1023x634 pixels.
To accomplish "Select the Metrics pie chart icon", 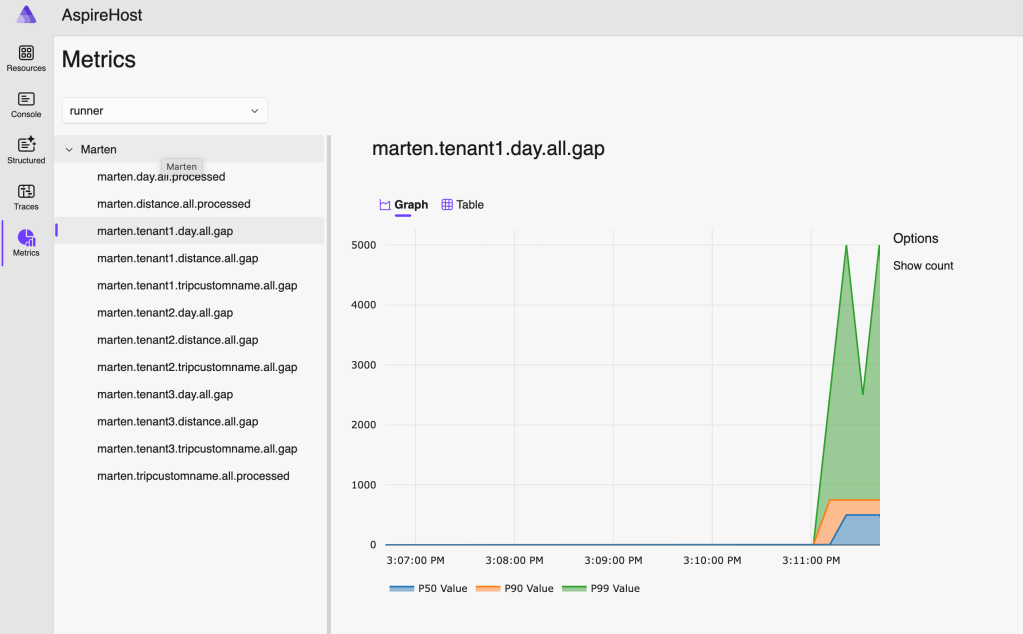I will pyautogui.click(x=26, y=237).
